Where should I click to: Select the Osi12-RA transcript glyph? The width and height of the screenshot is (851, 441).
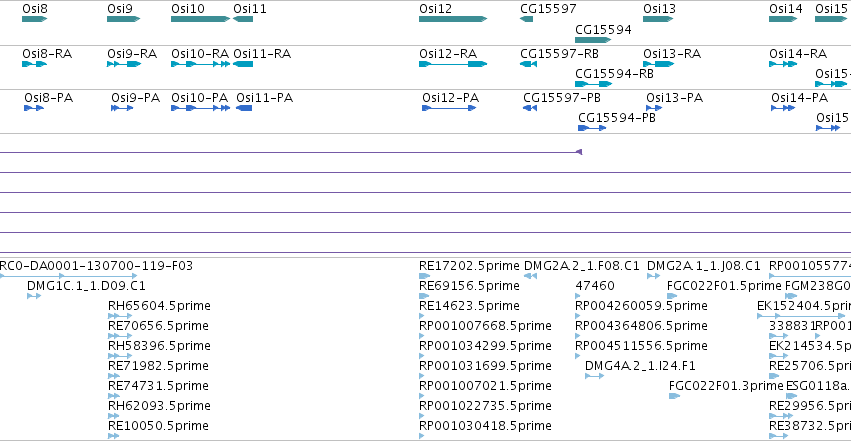coord(453,64)
